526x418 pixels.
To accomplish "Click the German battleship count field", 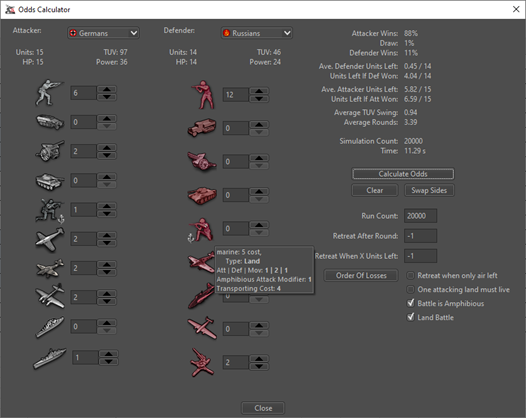I will pyautogui.click(x=85, y=358).
